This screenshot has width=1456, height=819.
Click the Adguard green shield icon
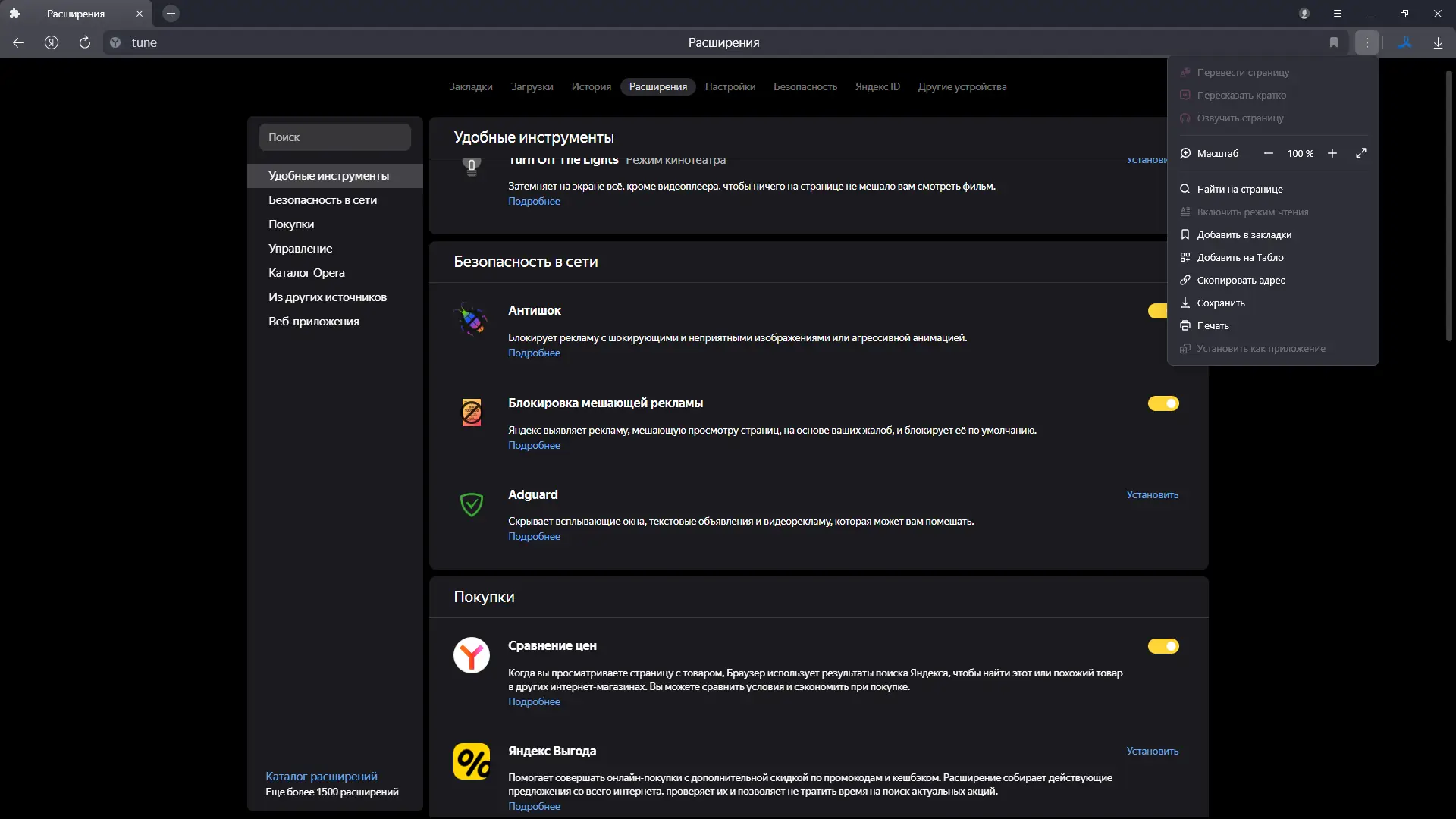472,504
